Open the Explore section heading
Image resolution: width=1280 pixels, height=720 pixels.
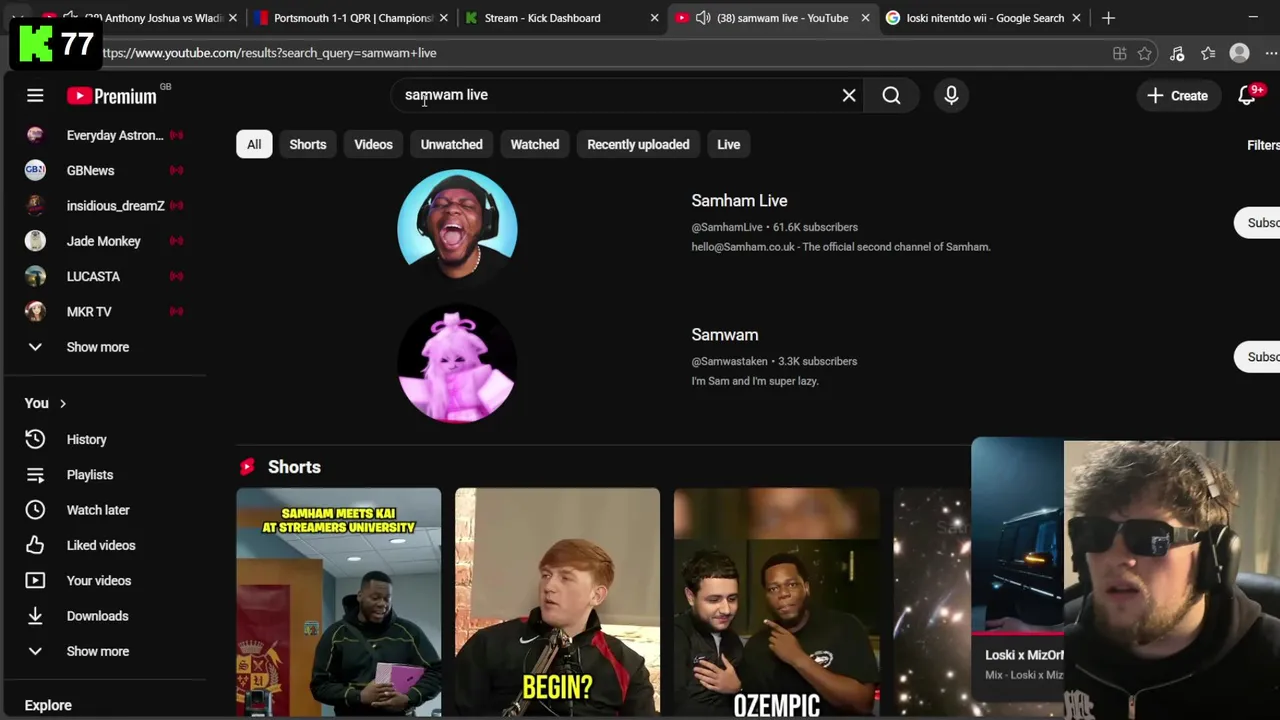[x=48, y=705]
